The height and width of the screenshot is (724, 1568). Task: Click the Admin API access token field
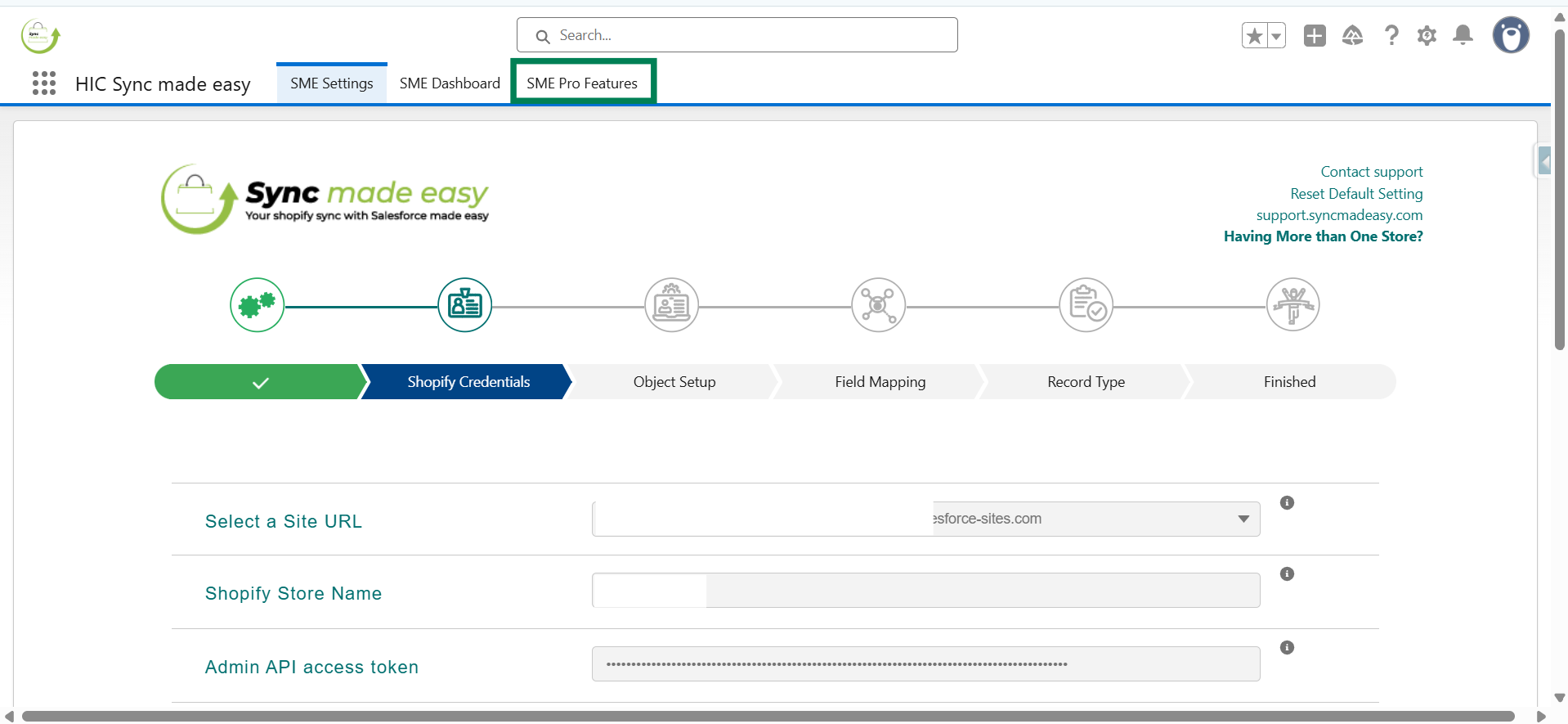(x=925, y=663)
